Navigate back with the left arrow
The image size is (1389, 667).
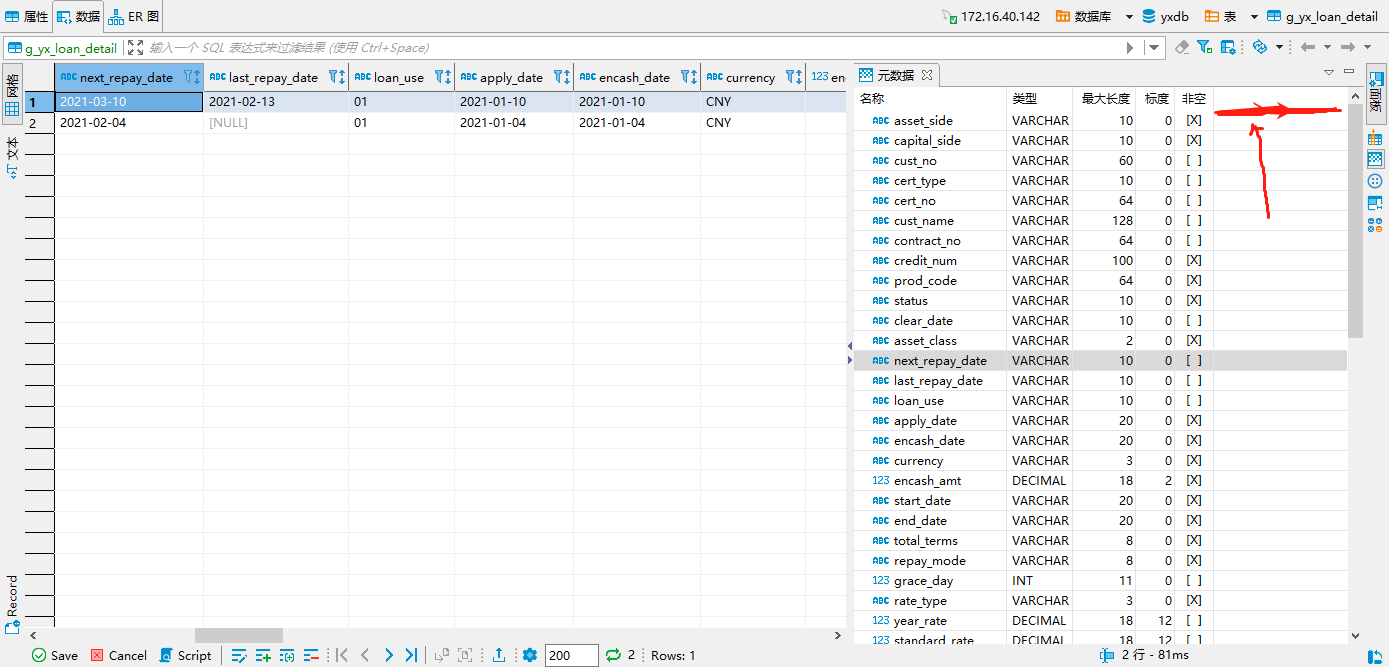pos(1307,47)
